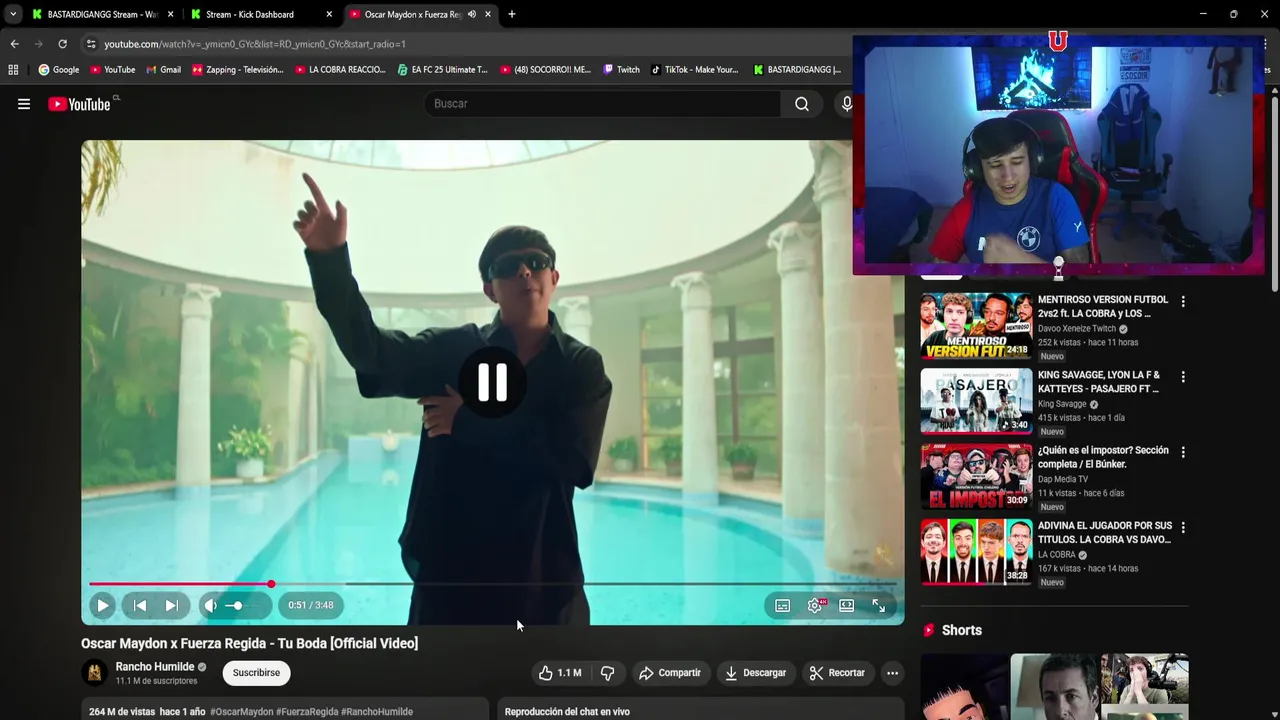The width and height of the screenshot is (1280, 720).
Task: Open options menu for ADIVINA EL JUGADOR
Action: pyautogui.click(x=1183, y=527)
